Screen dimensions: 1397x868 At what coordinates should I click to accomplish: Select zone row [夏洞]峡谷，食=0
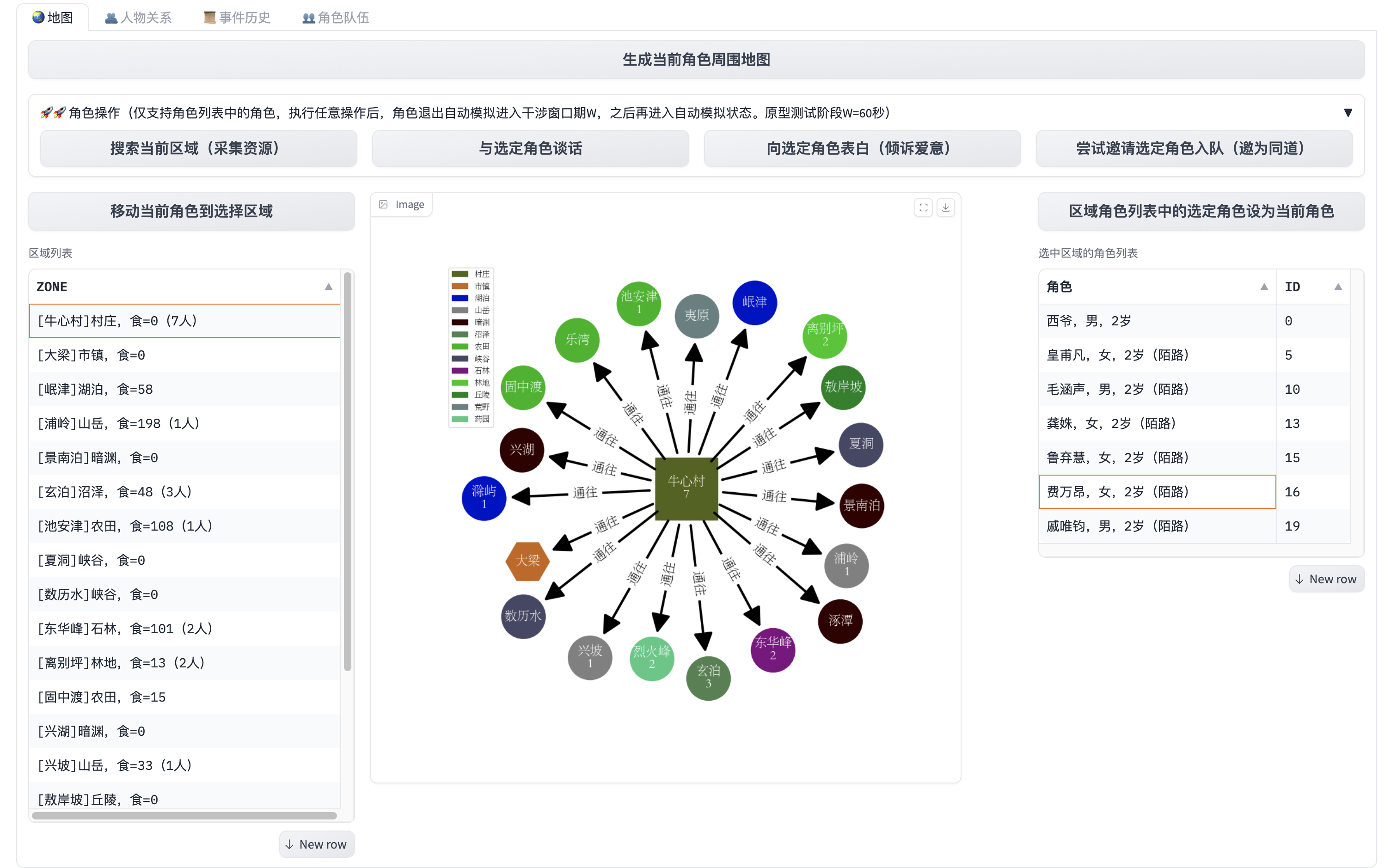(184, 560)
